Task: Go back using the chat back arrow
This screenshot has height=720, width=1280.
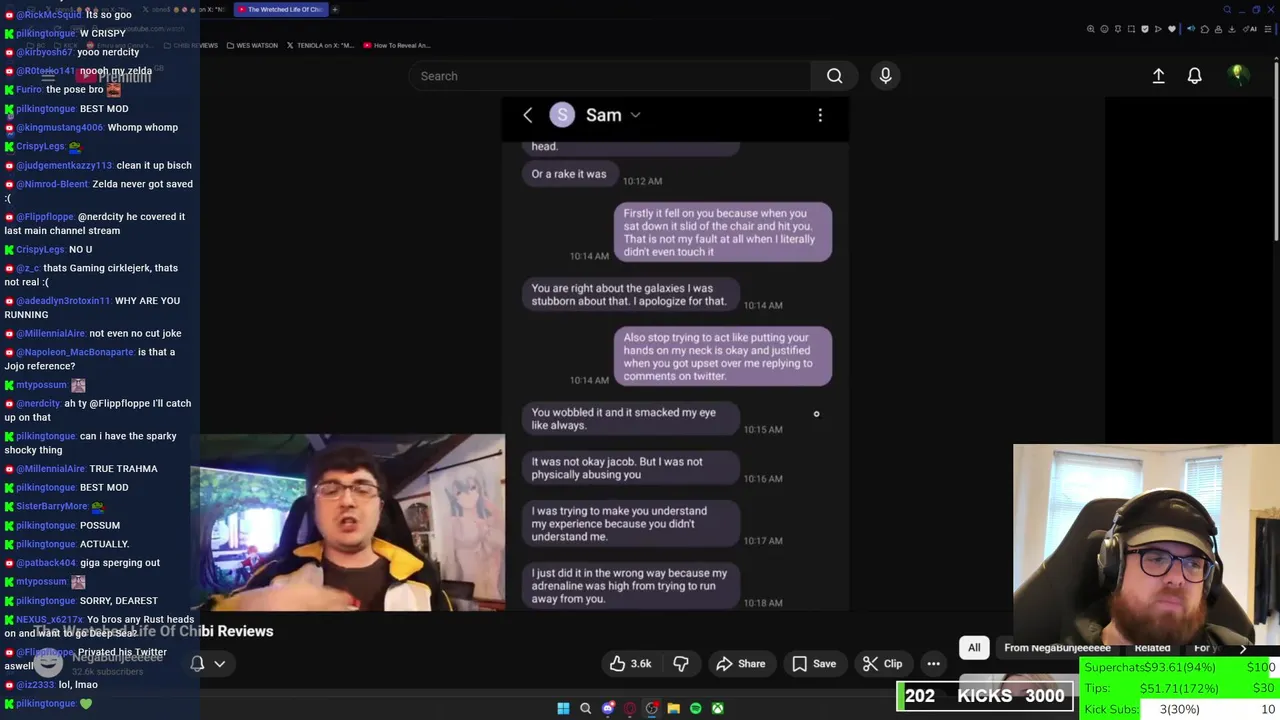Action: (528, 115)
